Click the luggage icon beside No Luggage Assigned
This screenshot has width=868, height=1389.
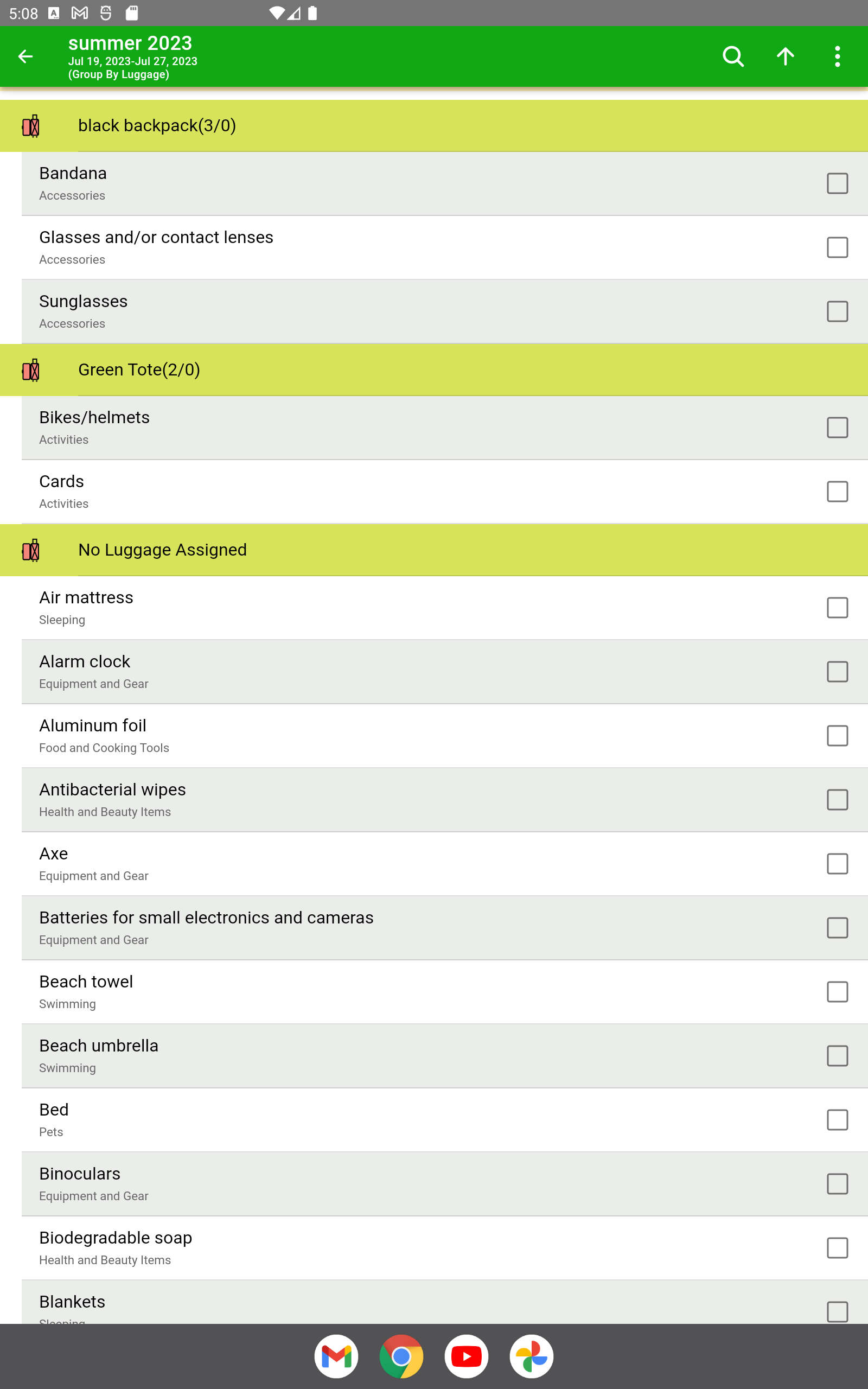(31, 550)
